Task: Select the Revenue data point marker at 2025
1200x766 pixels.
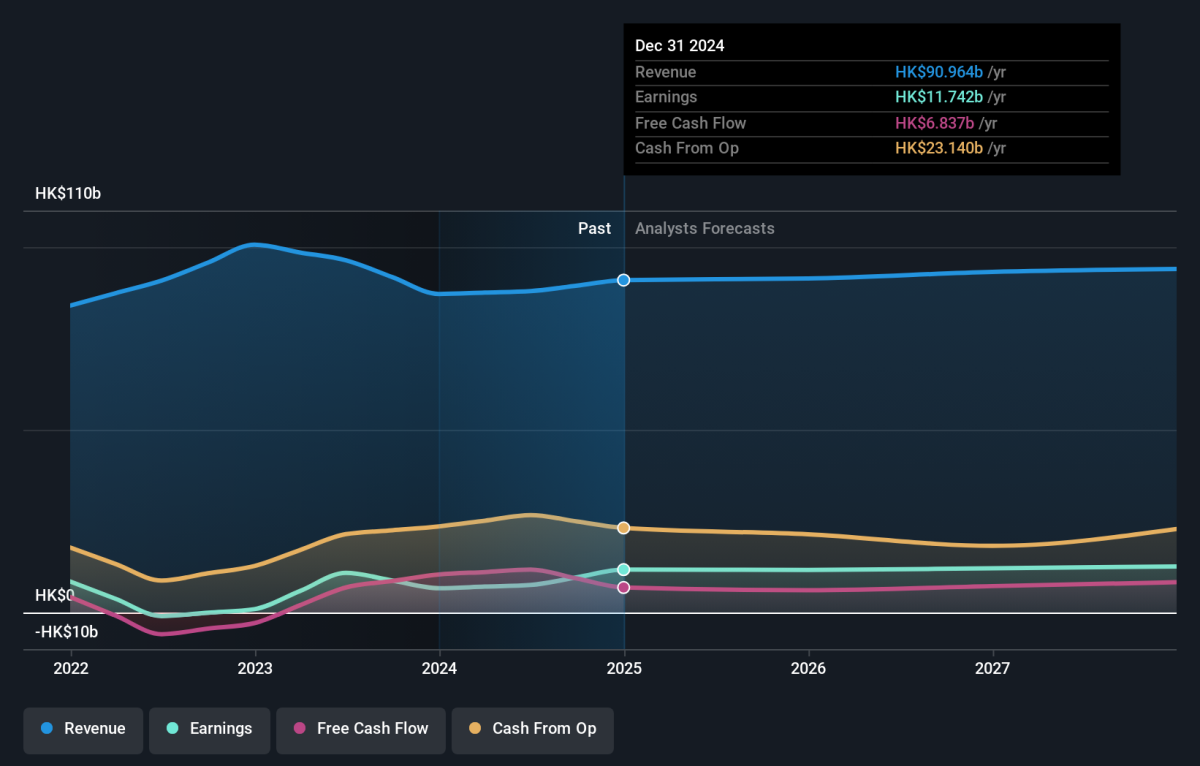Action: point(624,280)
